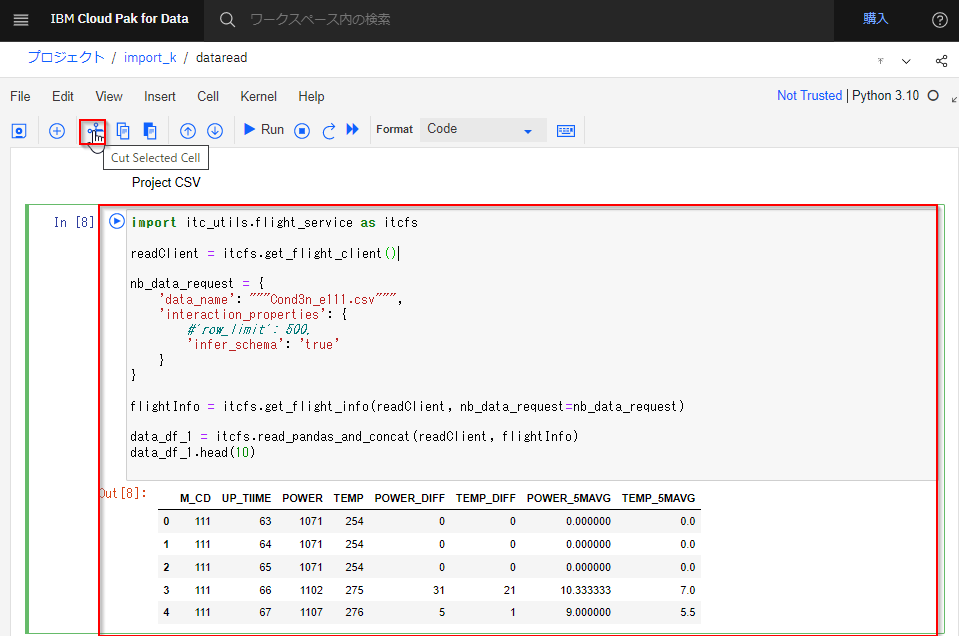Click the Not Trusted link
Viewport: 959px width, 636px height.
(809, 95)
